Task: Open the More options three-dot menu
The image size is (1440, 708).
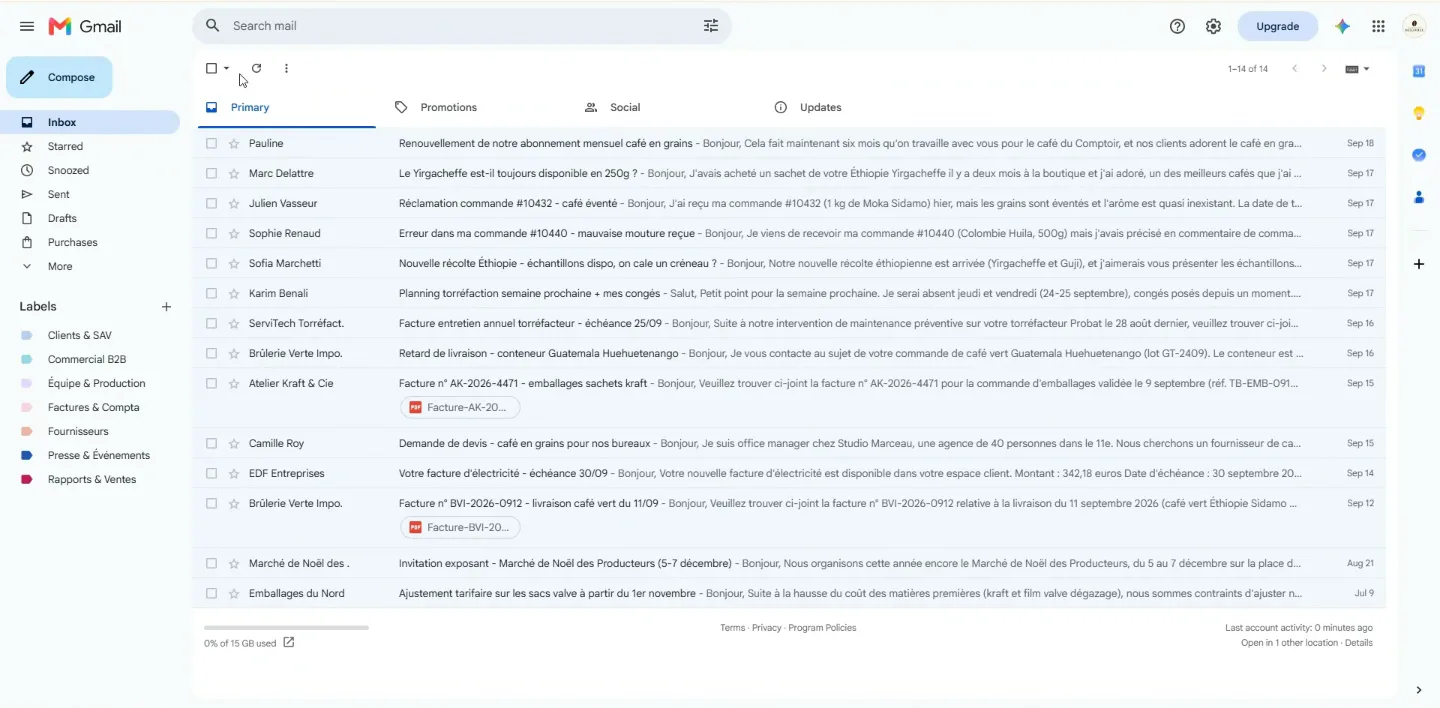Action: 286,68
